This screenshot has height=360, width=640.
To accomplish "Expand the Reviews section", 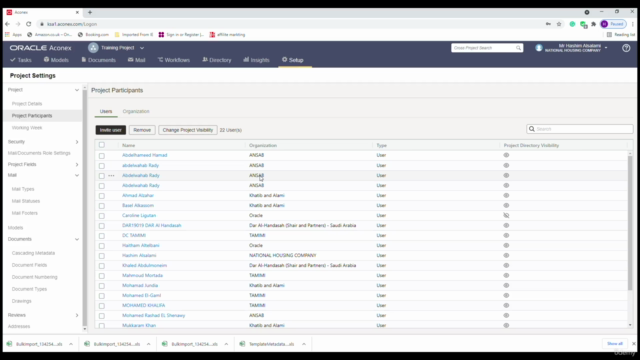I will [x=77, y=315].
